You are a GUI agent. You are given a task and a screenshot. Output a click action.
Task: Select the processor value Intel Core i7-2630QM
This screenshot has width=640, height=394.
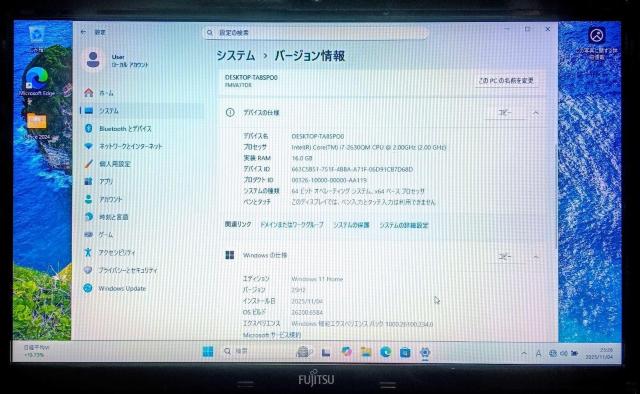tap(369, 147)
